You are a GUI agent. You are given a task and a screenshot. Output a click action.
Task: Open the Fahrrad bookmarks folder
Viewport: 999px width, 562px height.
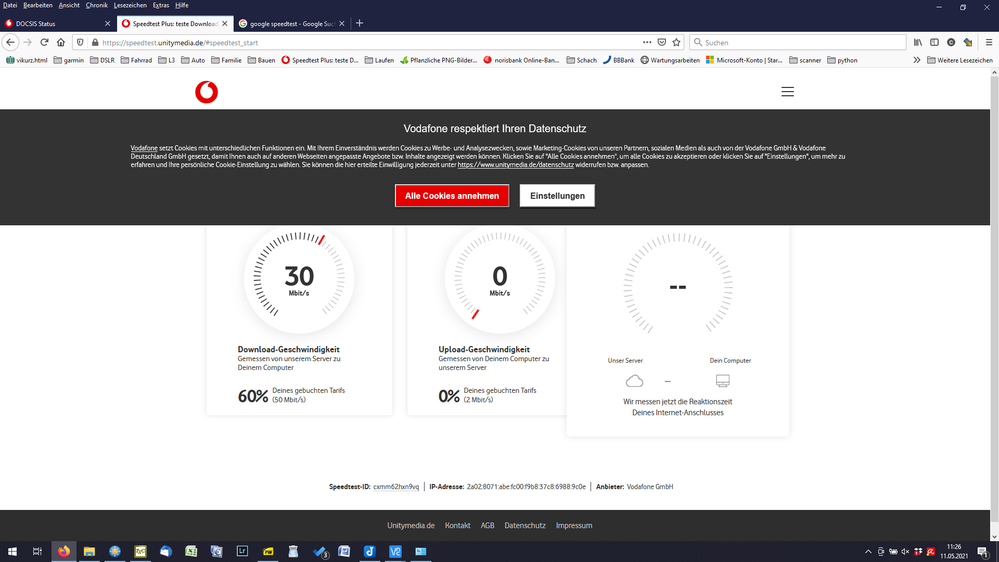tap(136, 61)
